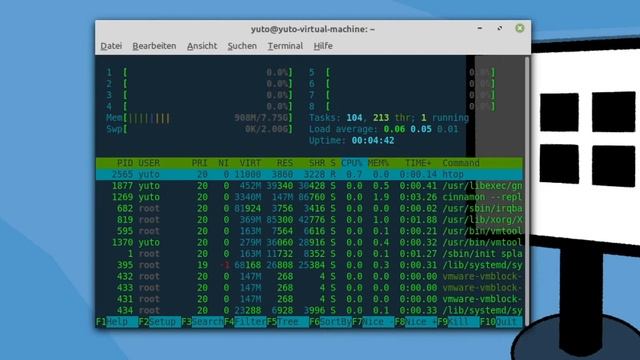Viewport: 640px width, 360px height.
Task: Select process row PID 434 systemd
Action: (x=309, y=310)
